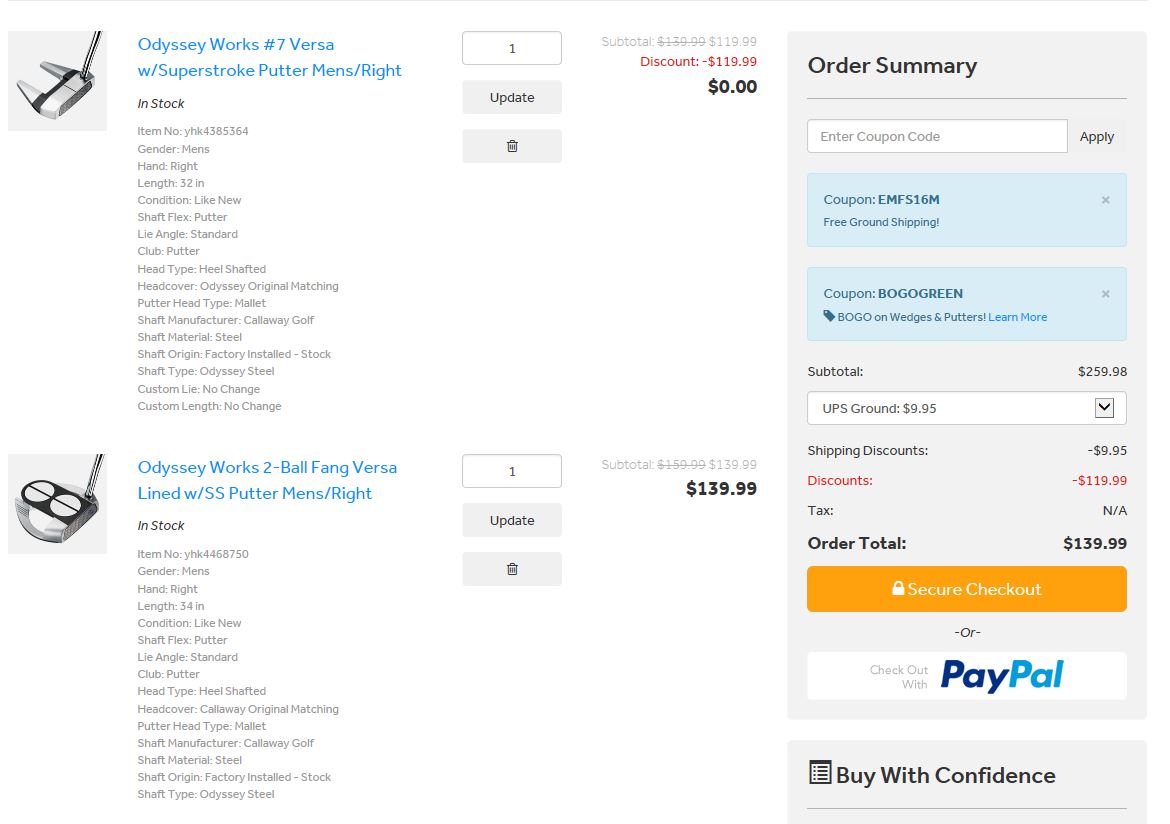Check out with PayPal
The image size is (1170, 824).
(966, 676)
